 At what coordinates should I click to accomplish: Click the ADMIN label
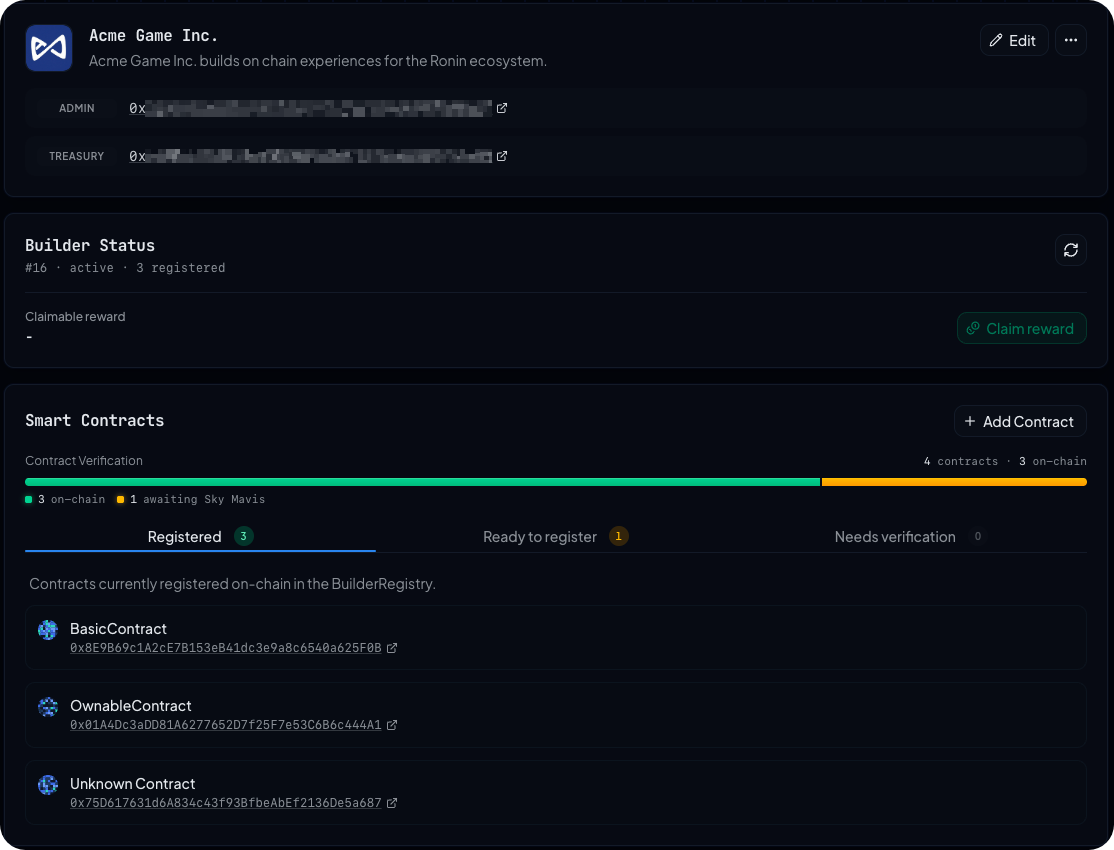[x=77, y=108]
